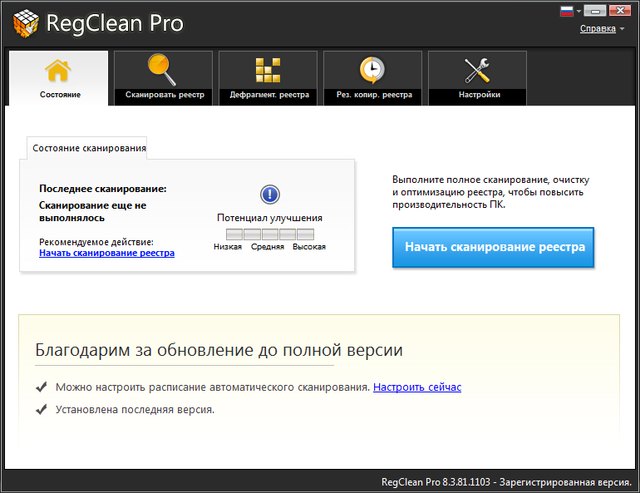This screenshot has width=640, height=493.
Task: Follow the Настроить сейчас link
Action: pyautogui.click(x=417, y=387)
